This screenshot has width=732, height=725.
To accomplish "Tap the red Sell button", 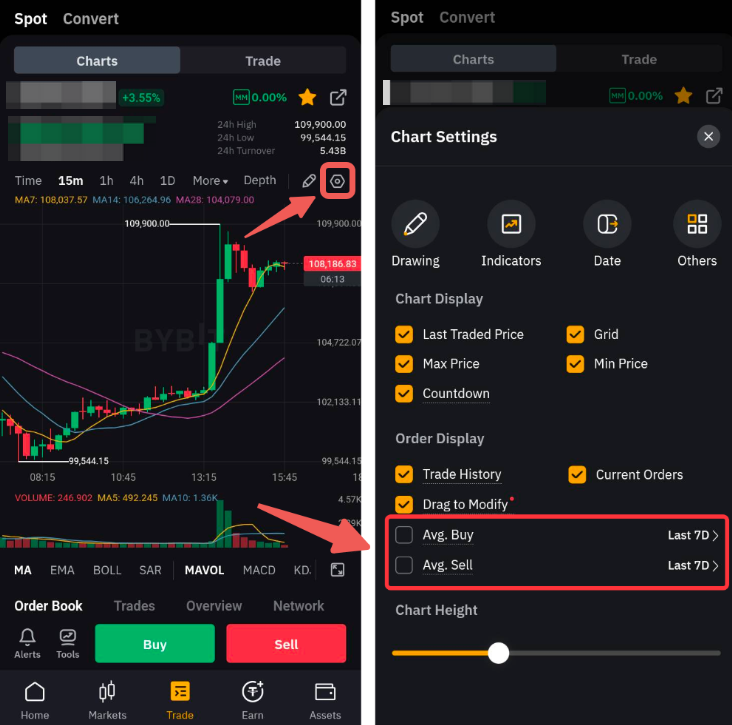I will tap(286, 644).
